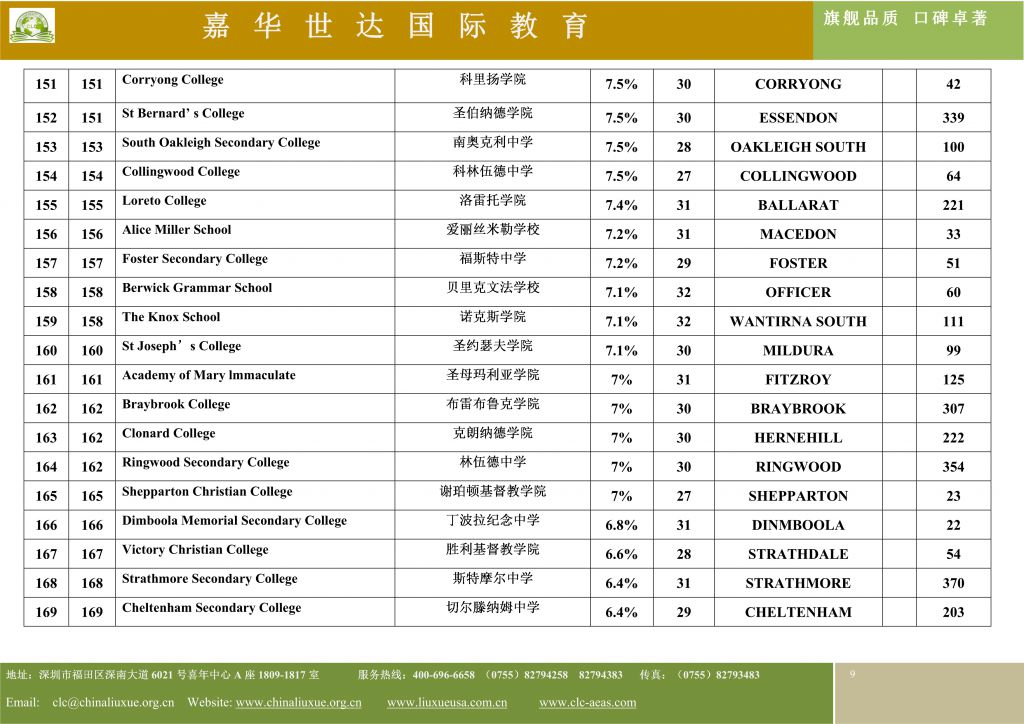Click the globe logo in the header
The image size is (1024, 724).
point(31,26)
